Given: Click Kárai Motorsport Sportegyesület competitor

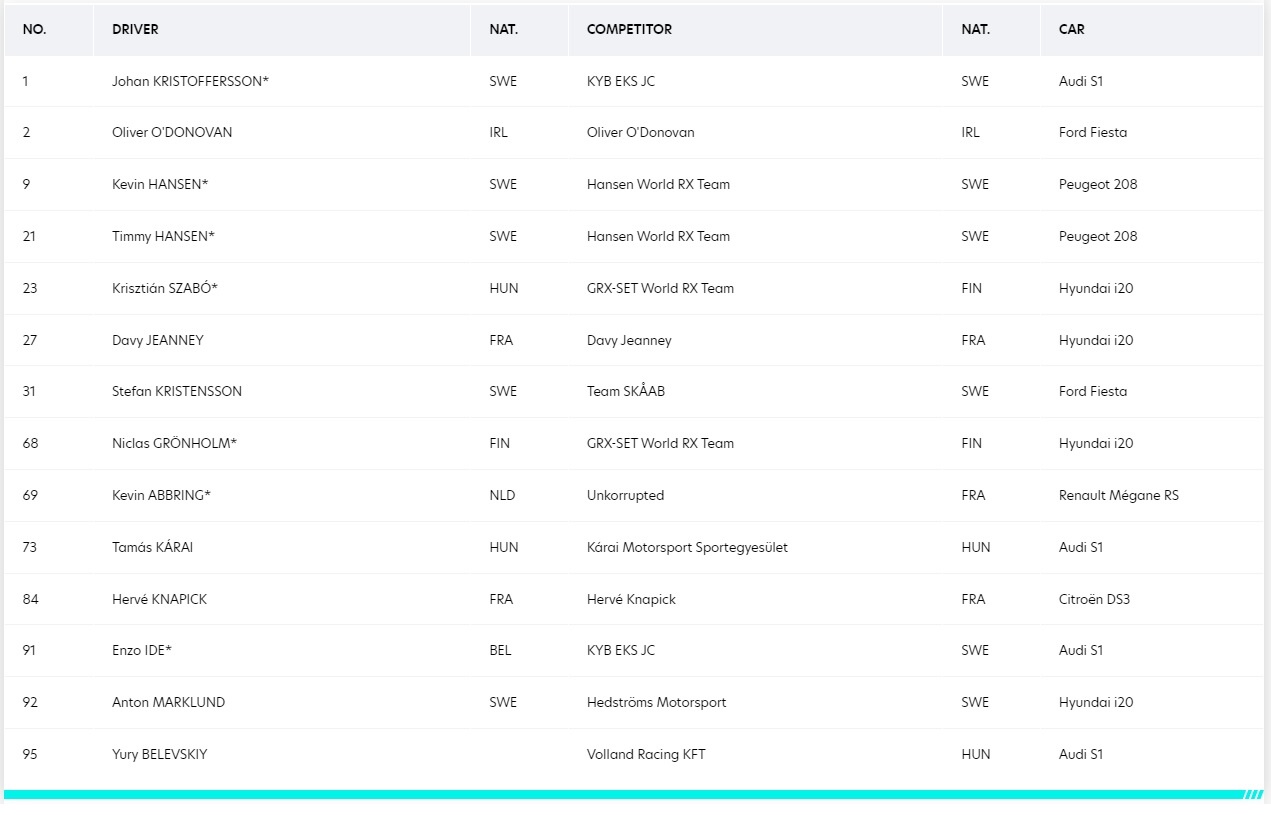Looking at the screenshot, I should 687,547.
